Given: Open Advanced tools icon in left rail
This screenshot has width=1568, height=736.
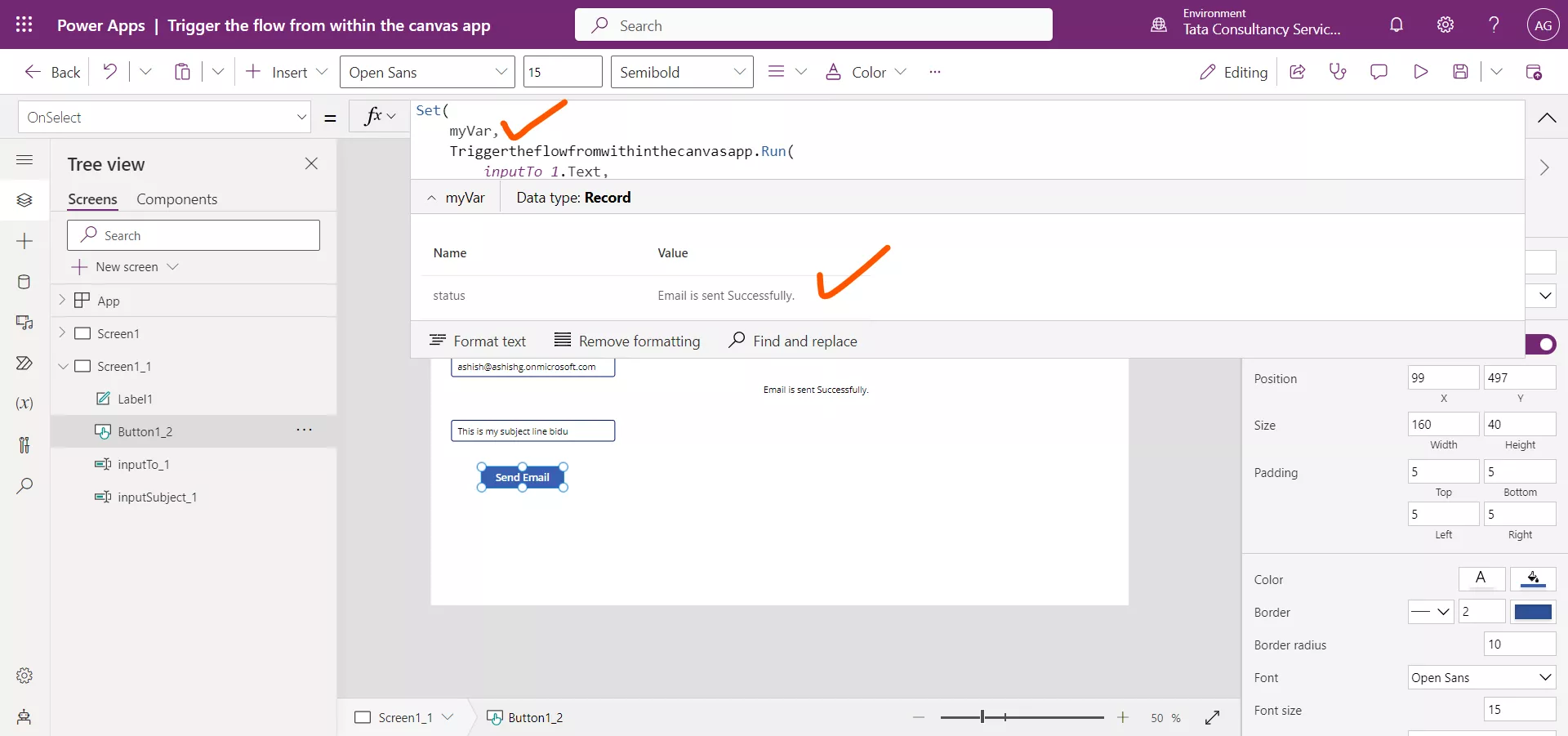Looking at the screenshot, I should pyautogui.click(x=24, y=444).
